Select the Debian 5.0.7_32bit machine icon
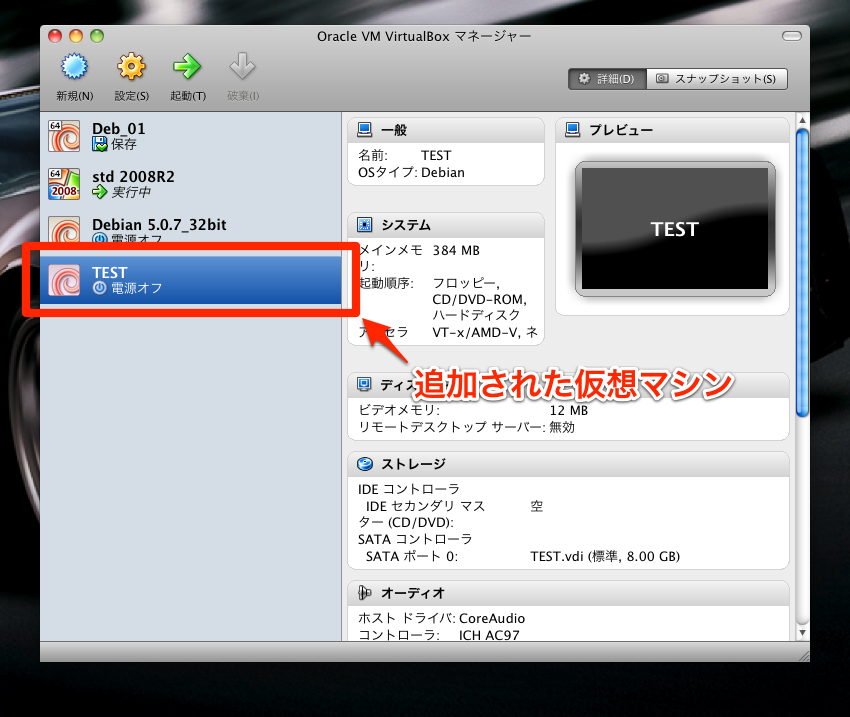Image resolution: width=850 pixels, height=717 pixels. (x=64, y=229)
